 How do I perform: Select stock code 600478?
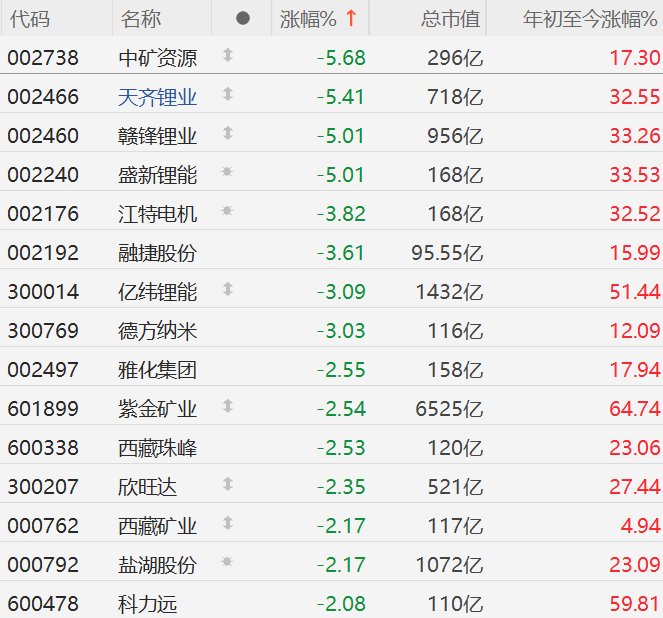pos(43,604)
